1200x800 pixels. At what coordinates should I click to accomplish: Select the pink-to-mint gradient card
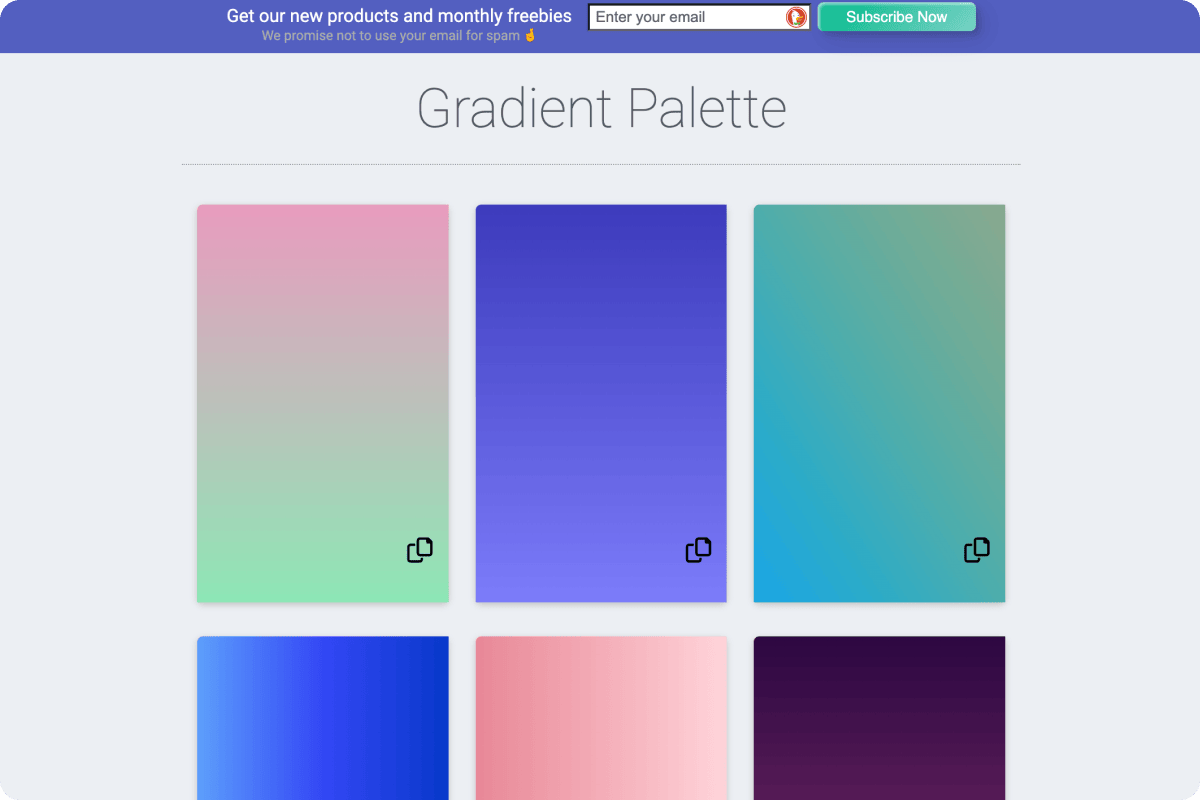point(323,404)
